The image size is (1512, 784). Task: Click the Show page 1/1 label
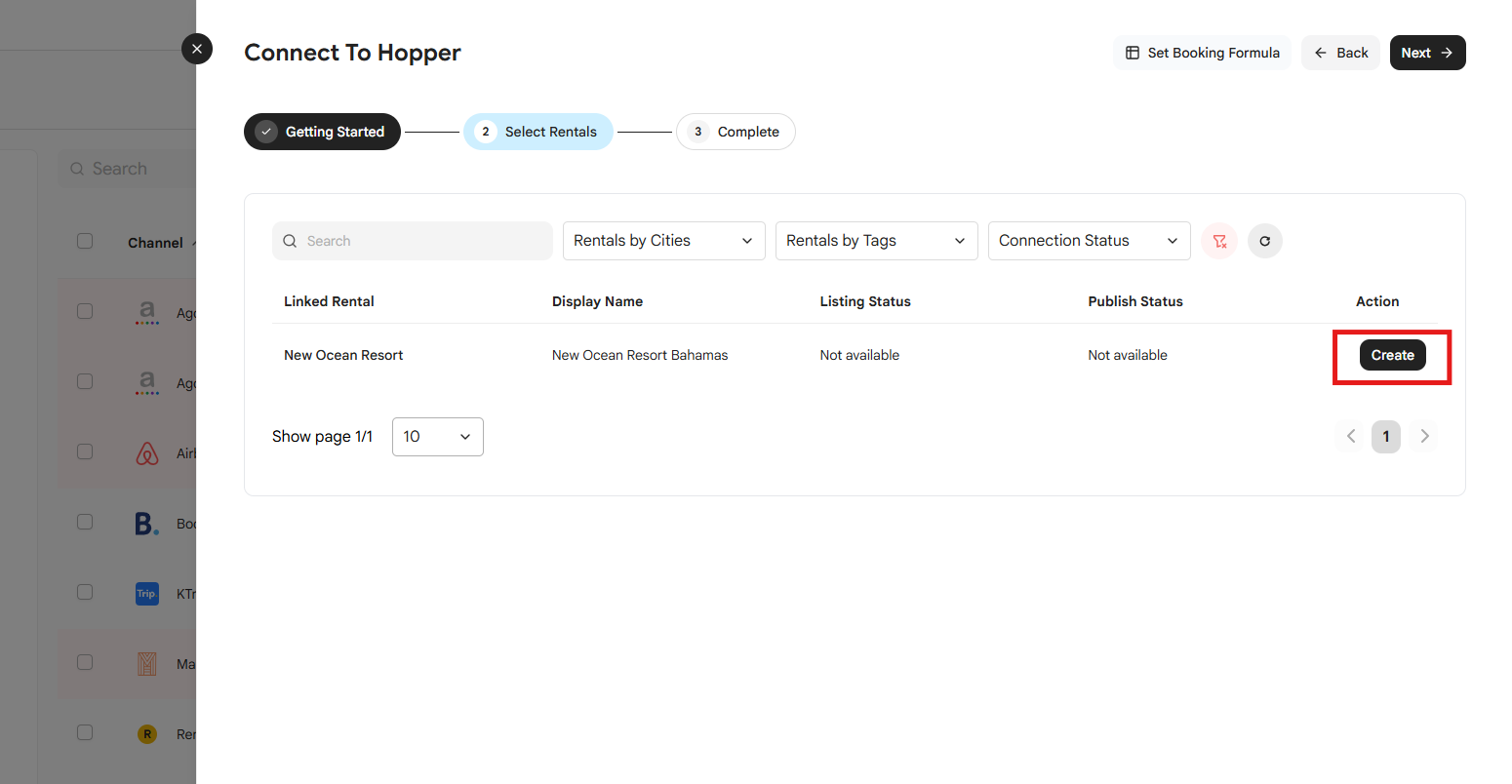tap(323, 437)
